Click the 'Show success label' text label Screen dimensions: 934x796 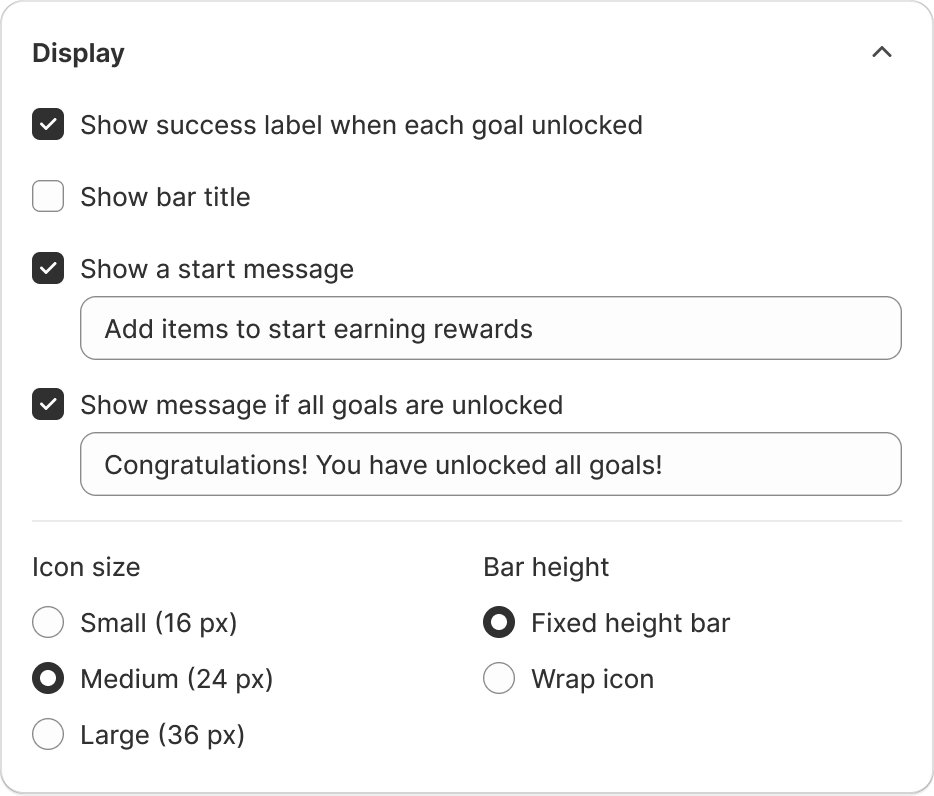[x=361, y=125]
